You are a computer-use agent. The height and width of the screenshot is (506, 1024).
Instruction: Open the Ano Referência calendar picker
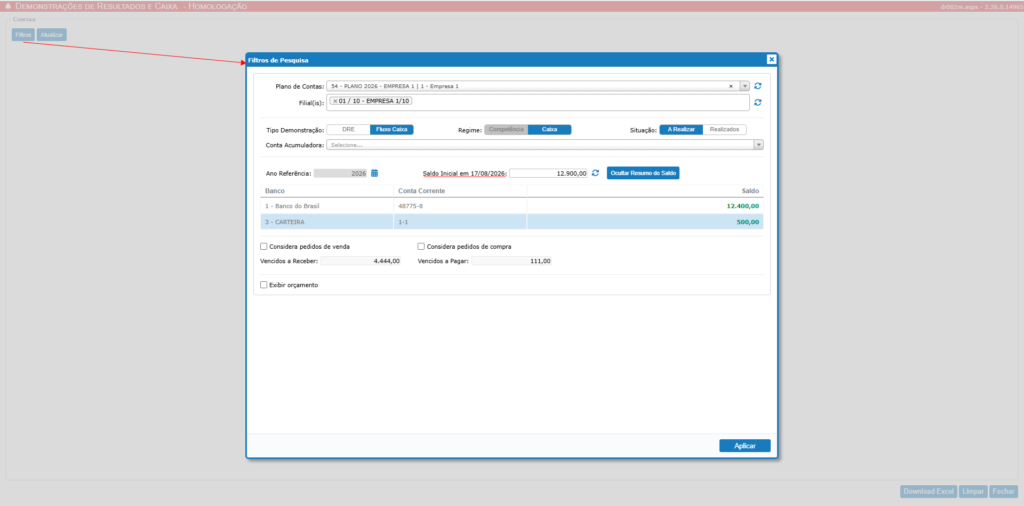point(375,173)
